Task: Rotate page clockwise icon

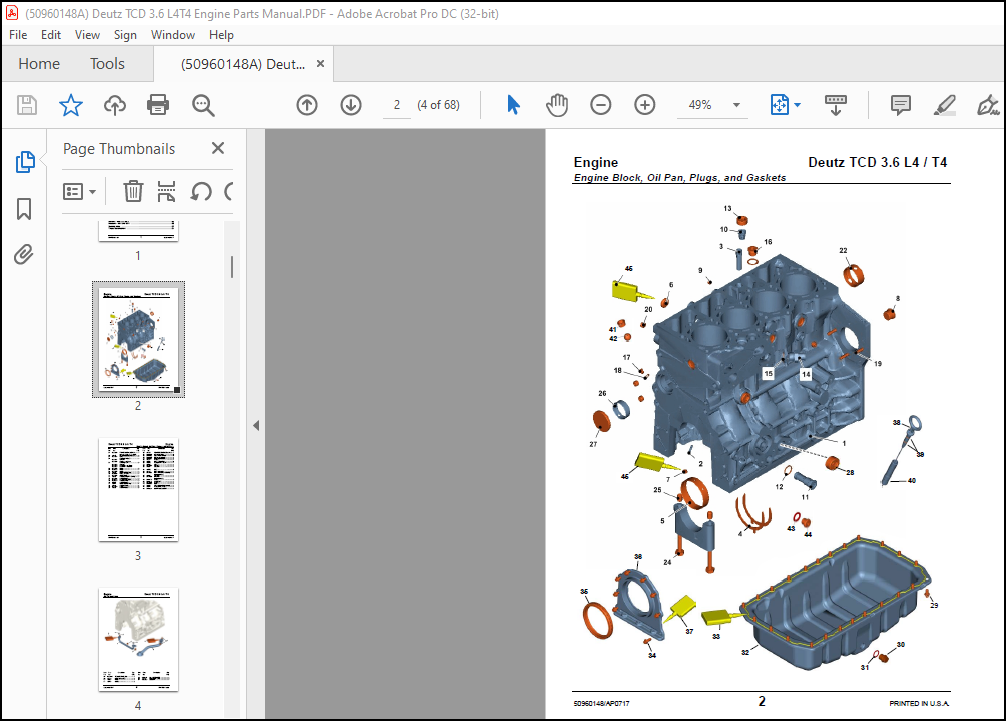Action: [x=229, y=191]
